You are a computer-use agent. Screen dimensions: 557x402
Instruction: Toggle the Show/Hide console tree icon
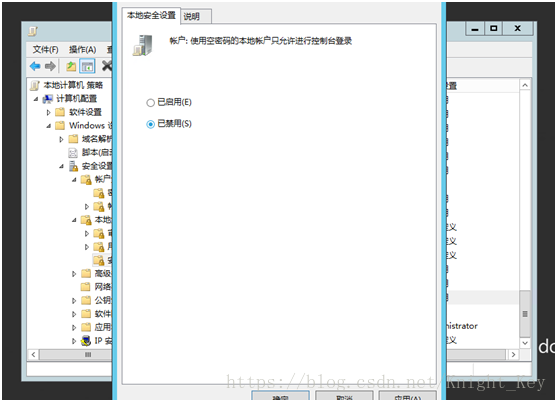pos(87,66)
